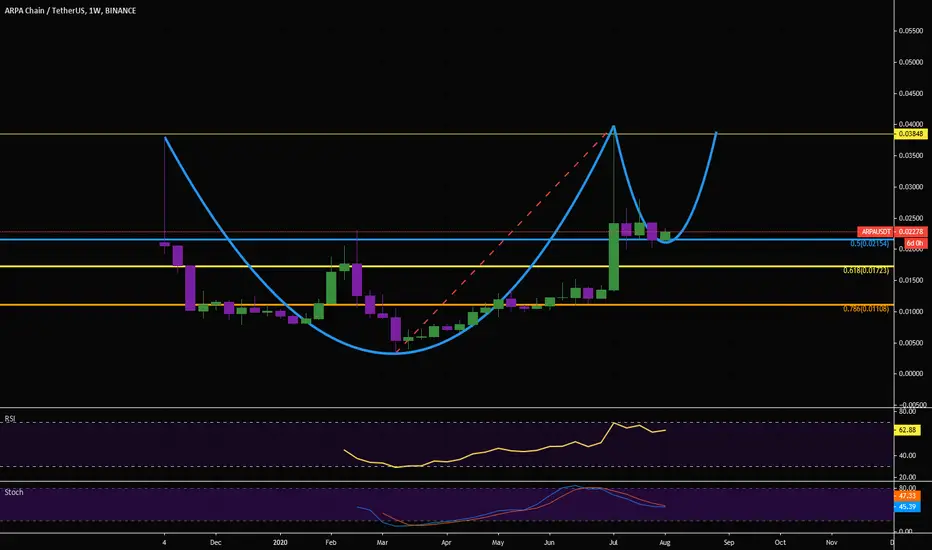
Task: Click the 0.00500 price axis label
Action: 911,342
